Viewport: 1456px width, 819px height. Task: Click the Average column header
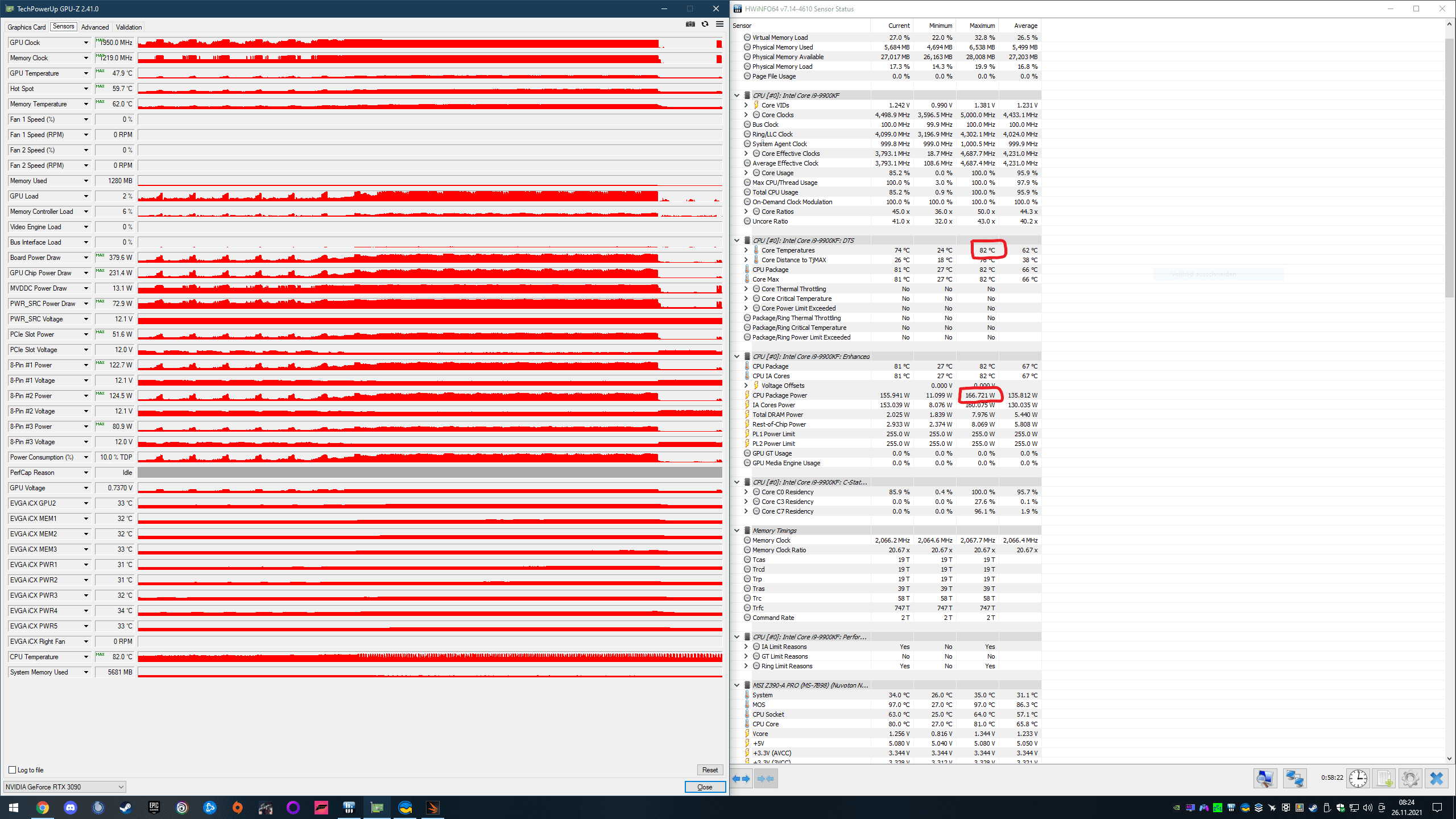tap(1020, 26)
